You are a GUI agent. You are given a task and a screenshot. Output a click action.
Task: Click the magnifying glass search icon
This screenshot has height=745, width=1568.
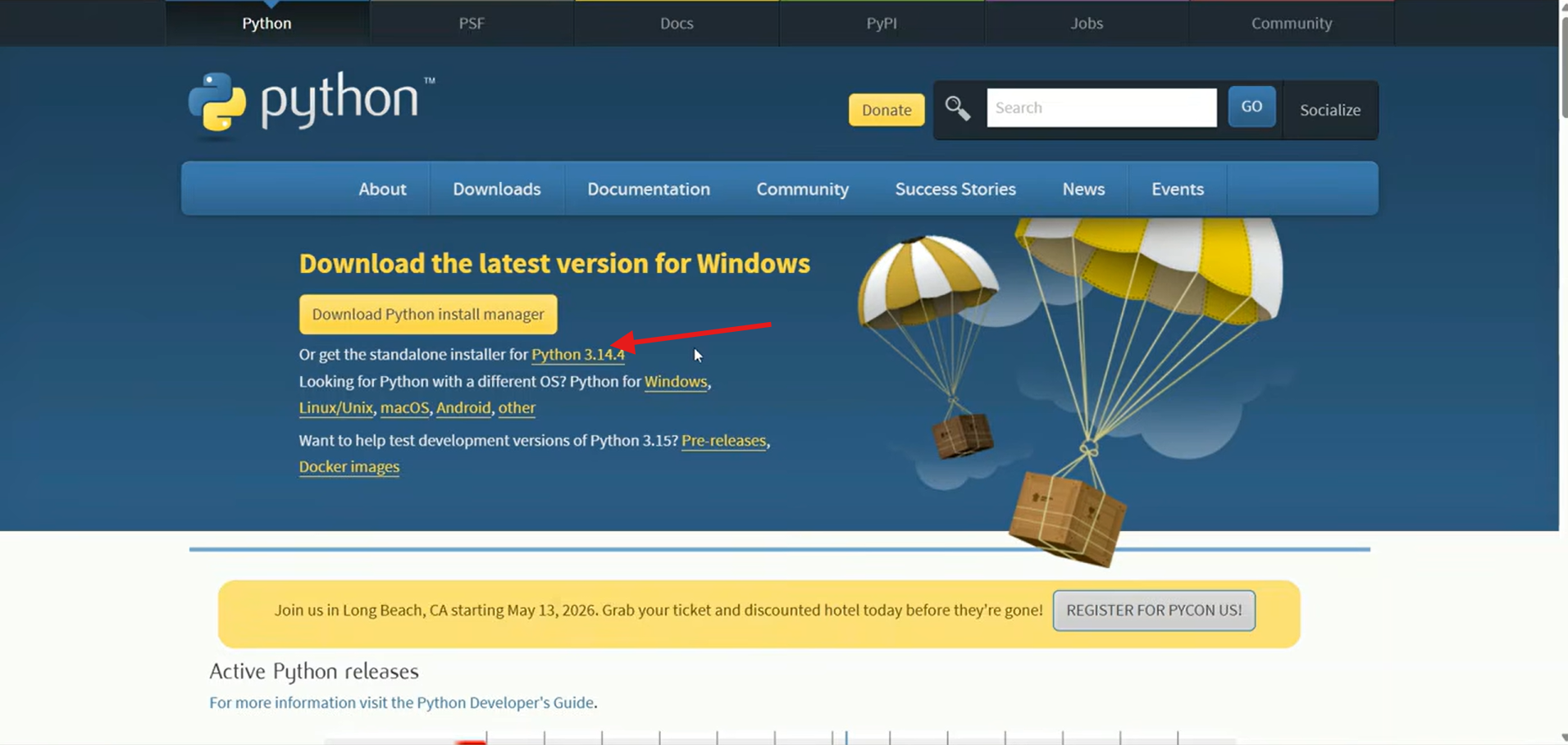pos(957,108)
